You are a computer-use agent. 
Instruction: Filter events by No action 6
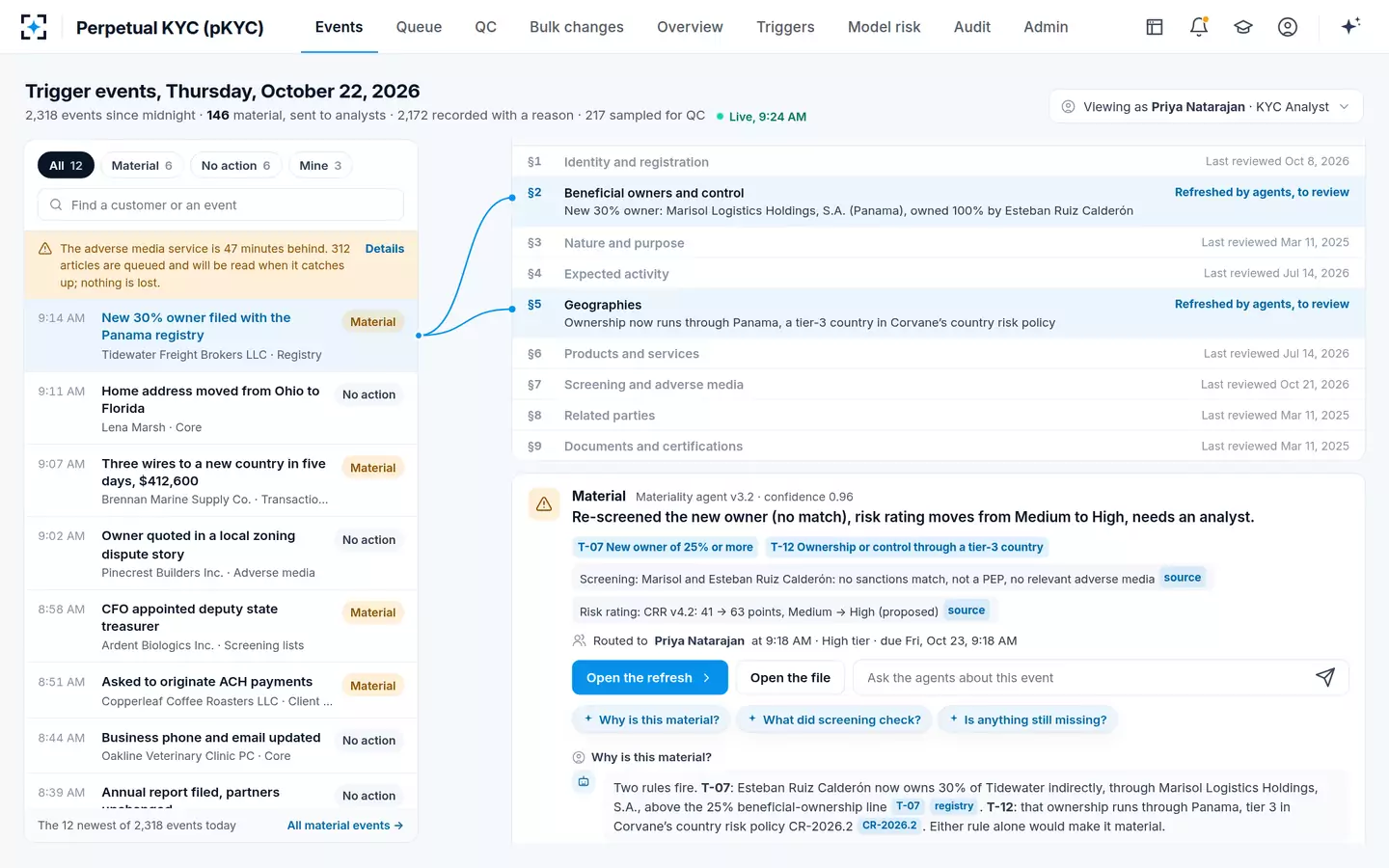pyautogui.click(x=235, y=166)
